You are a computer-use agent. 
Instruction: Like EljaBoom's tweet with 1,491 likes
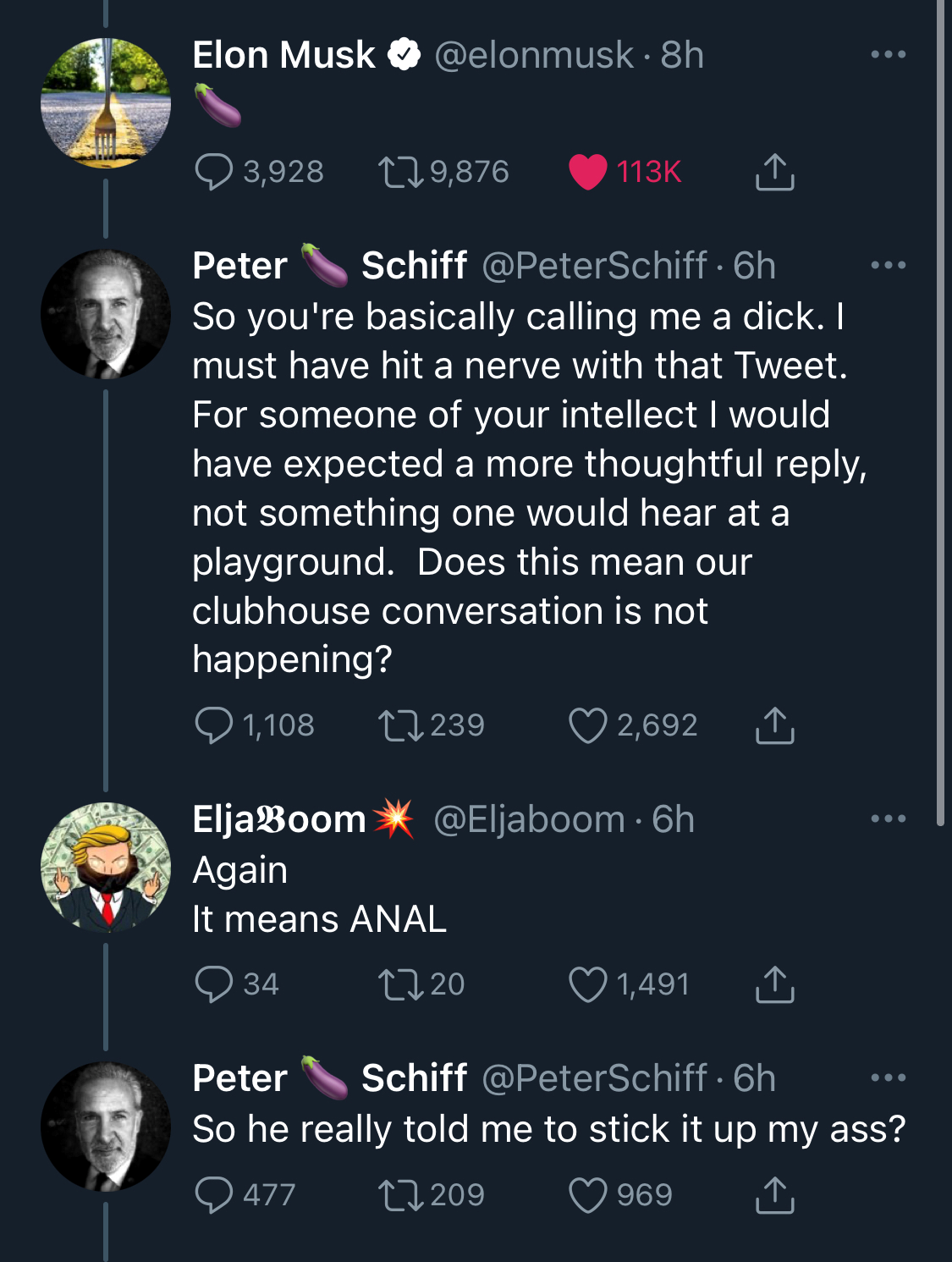[588, 984]
